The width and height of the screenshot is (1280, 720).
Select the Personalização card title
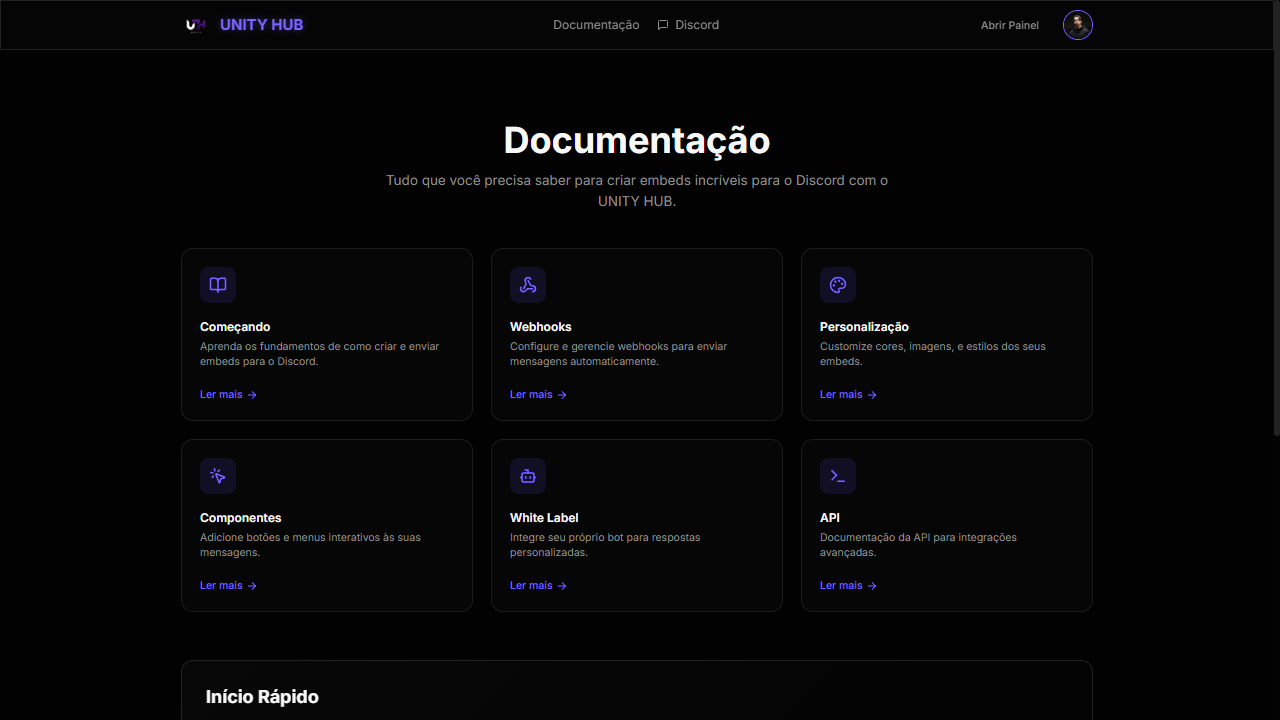[x=864, y=327]
